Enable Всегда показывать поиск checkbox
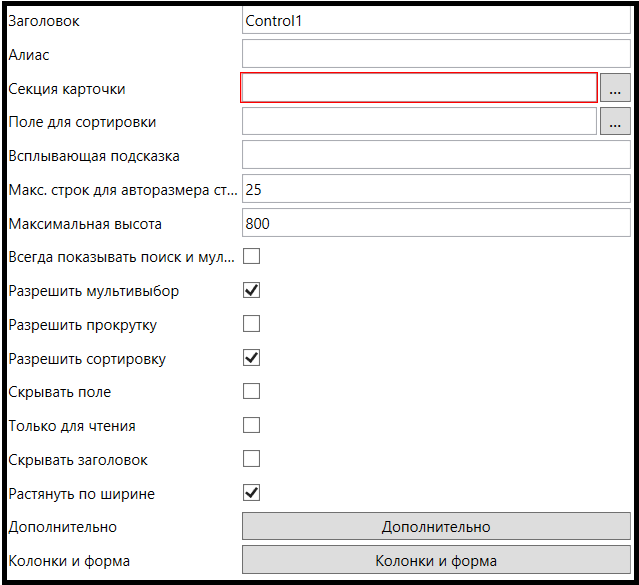Viewport: 639px width, 585px height. click(252, 257)
